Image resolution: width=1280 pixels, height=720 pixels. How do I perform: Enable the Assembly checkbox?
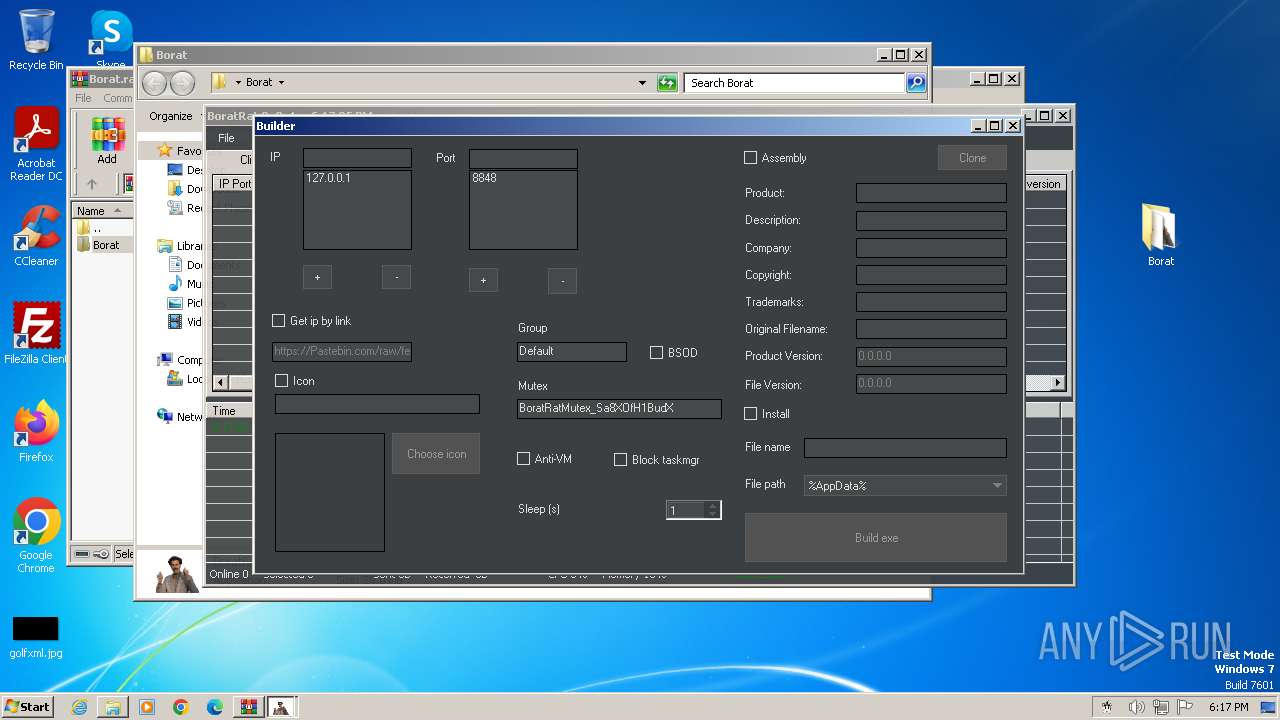751,158
